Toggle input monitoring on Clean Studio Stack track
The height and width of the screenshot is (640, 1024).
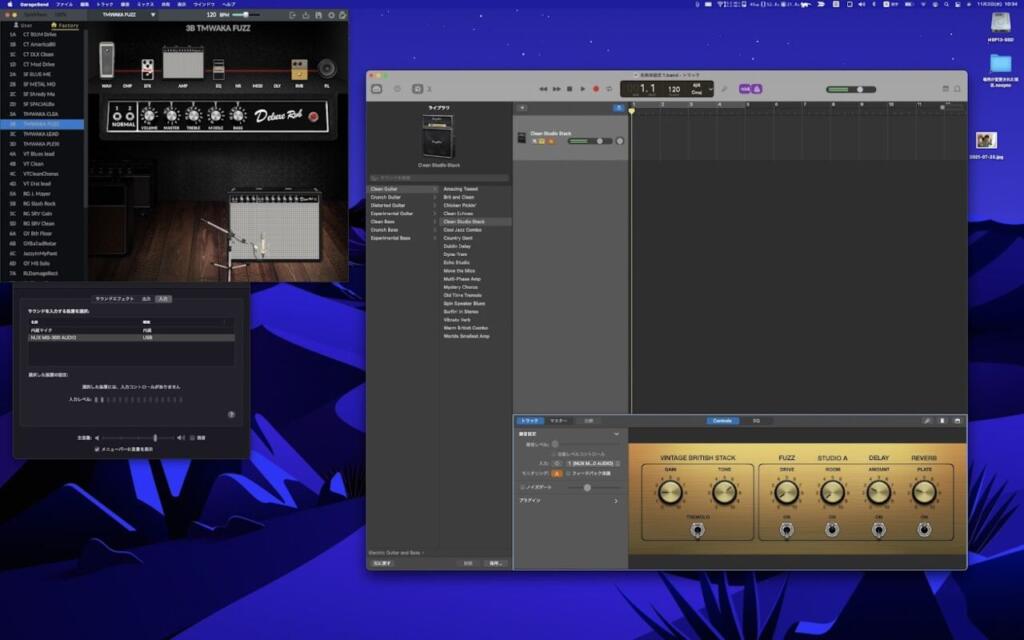click(x=551, y=141)
